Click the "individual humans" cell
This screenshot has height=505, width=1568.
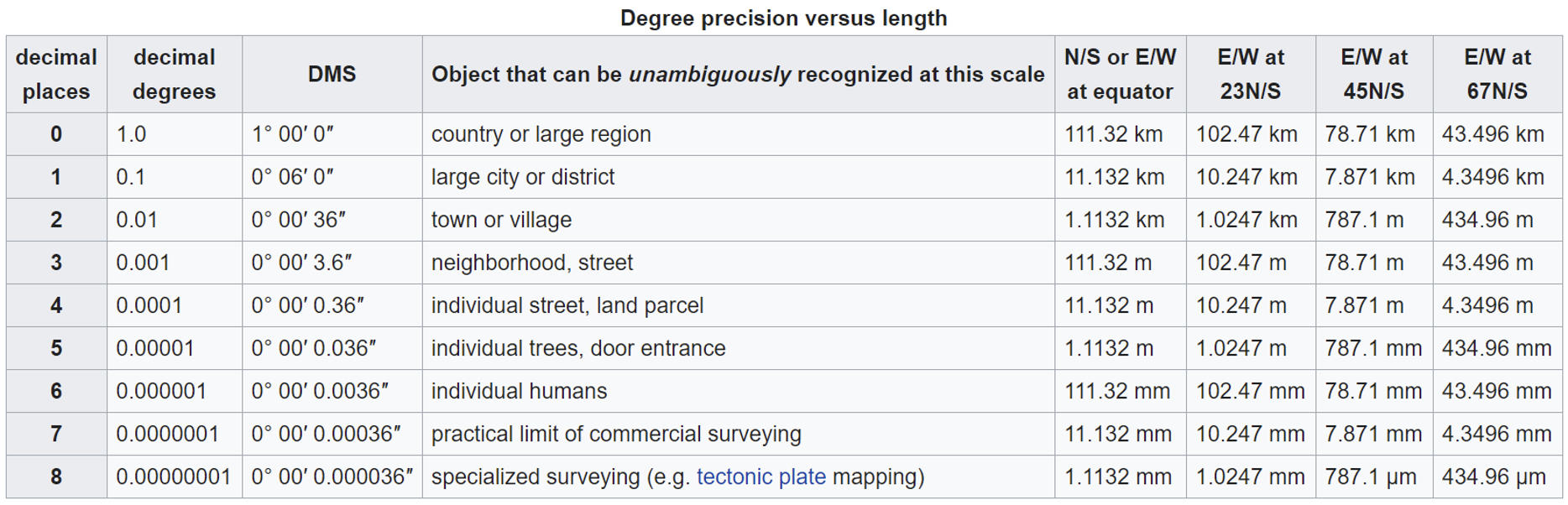tap(519, 391)
